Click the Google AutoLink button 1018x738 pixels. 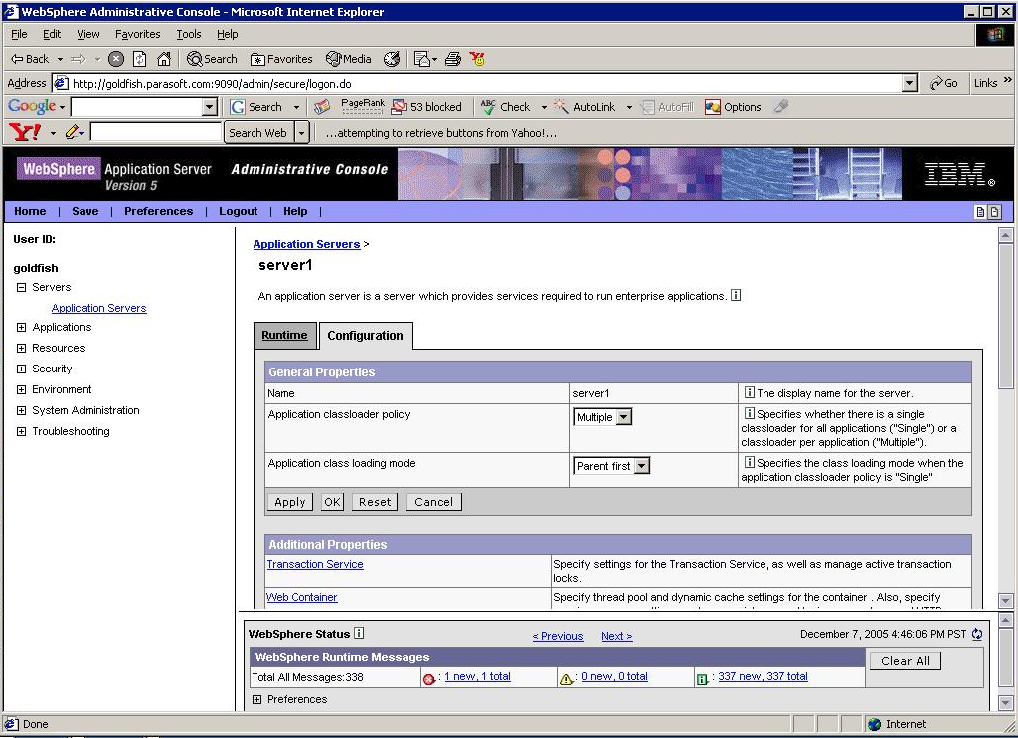click(x=585, y=107)
